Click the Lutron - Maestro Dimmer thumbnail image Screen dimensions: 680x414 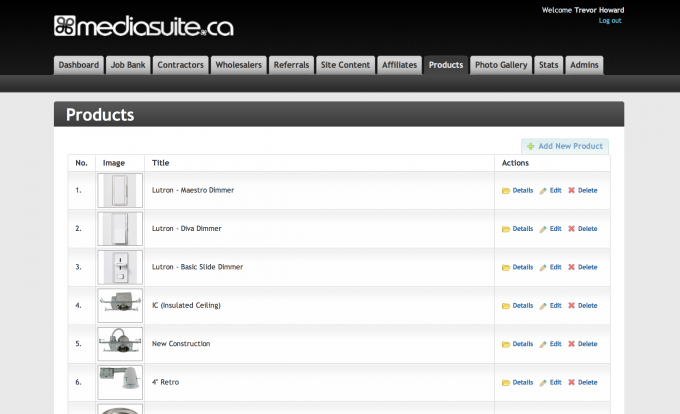120,190
